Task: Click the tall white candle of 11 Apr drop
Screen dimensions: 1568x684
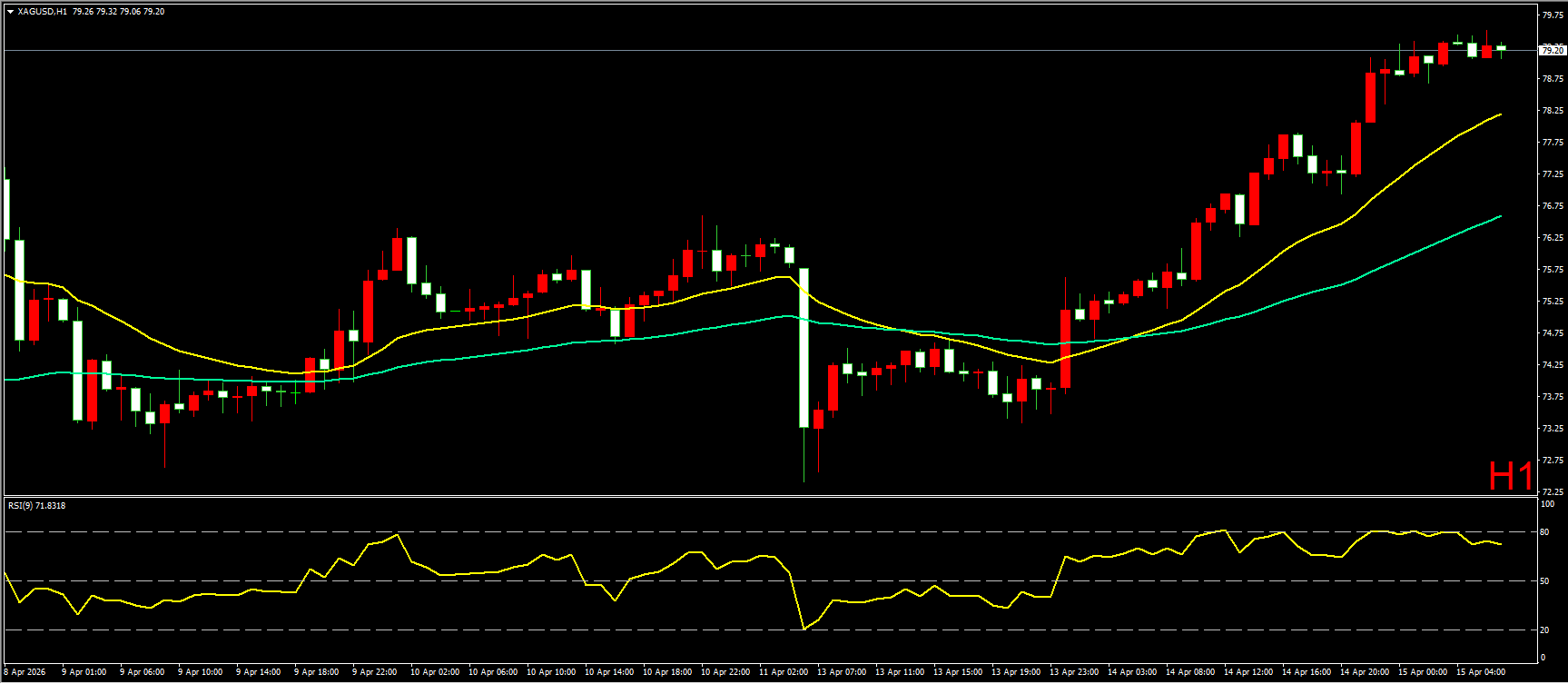Action: tap(804, 347)
